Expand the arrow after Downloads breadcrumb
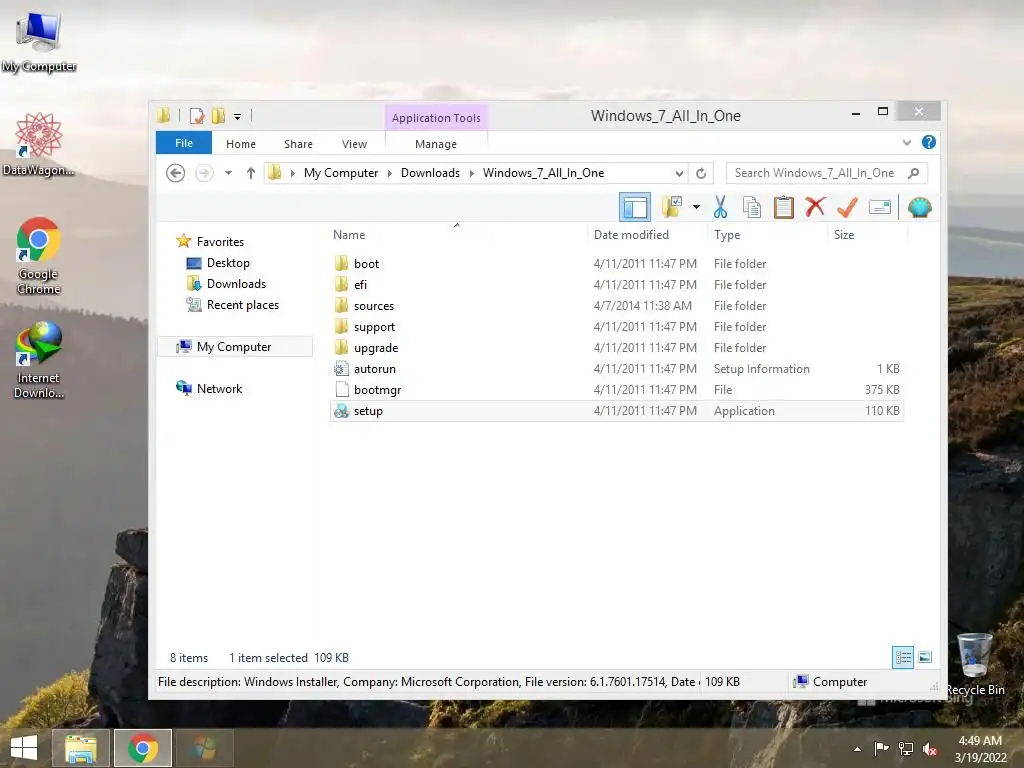Viewport: 1024px width, 768px height. 472,173
